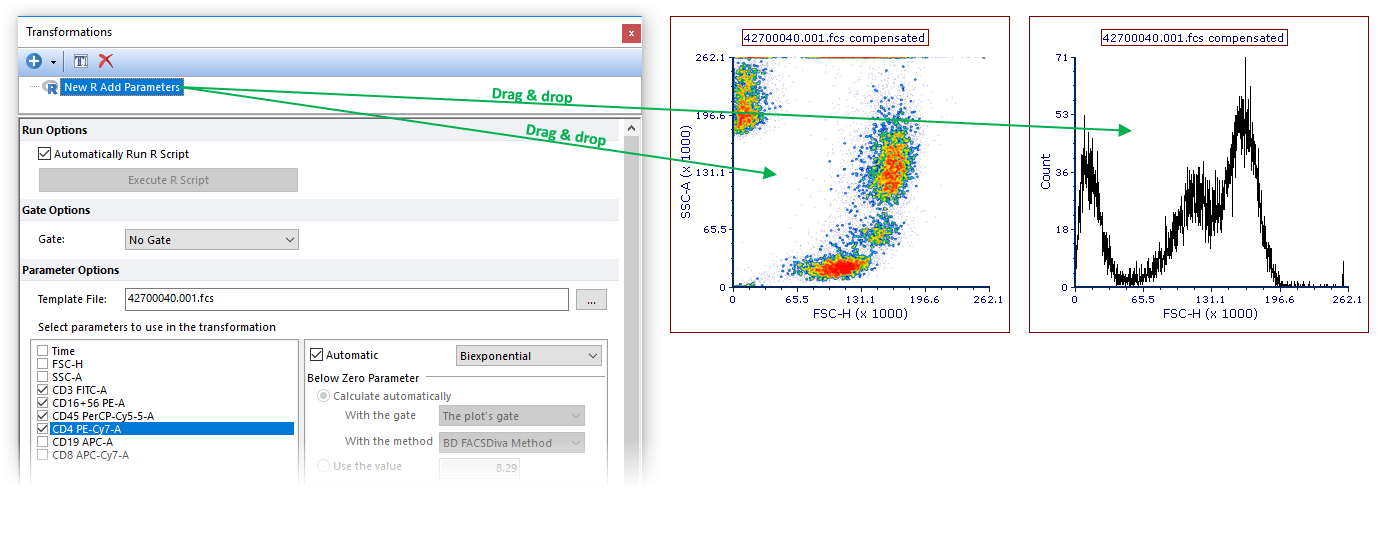
Task: Close the Transformations window
Action: 631,33
